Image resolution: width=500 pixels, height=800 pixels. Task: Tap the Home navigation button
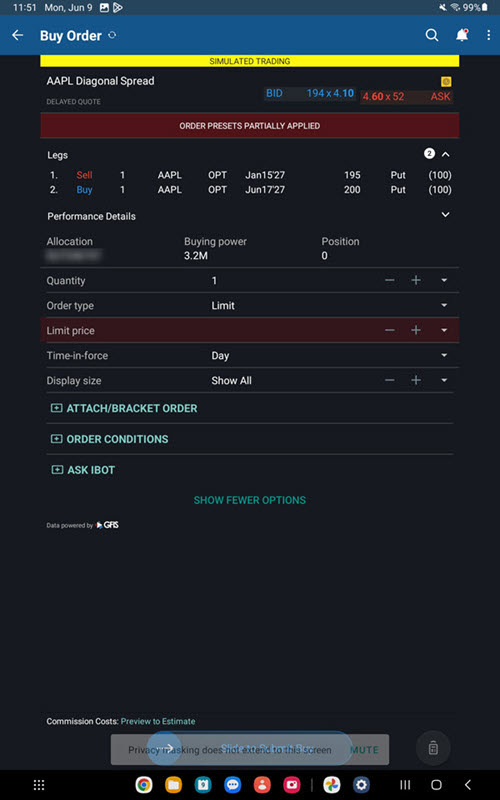436,785
